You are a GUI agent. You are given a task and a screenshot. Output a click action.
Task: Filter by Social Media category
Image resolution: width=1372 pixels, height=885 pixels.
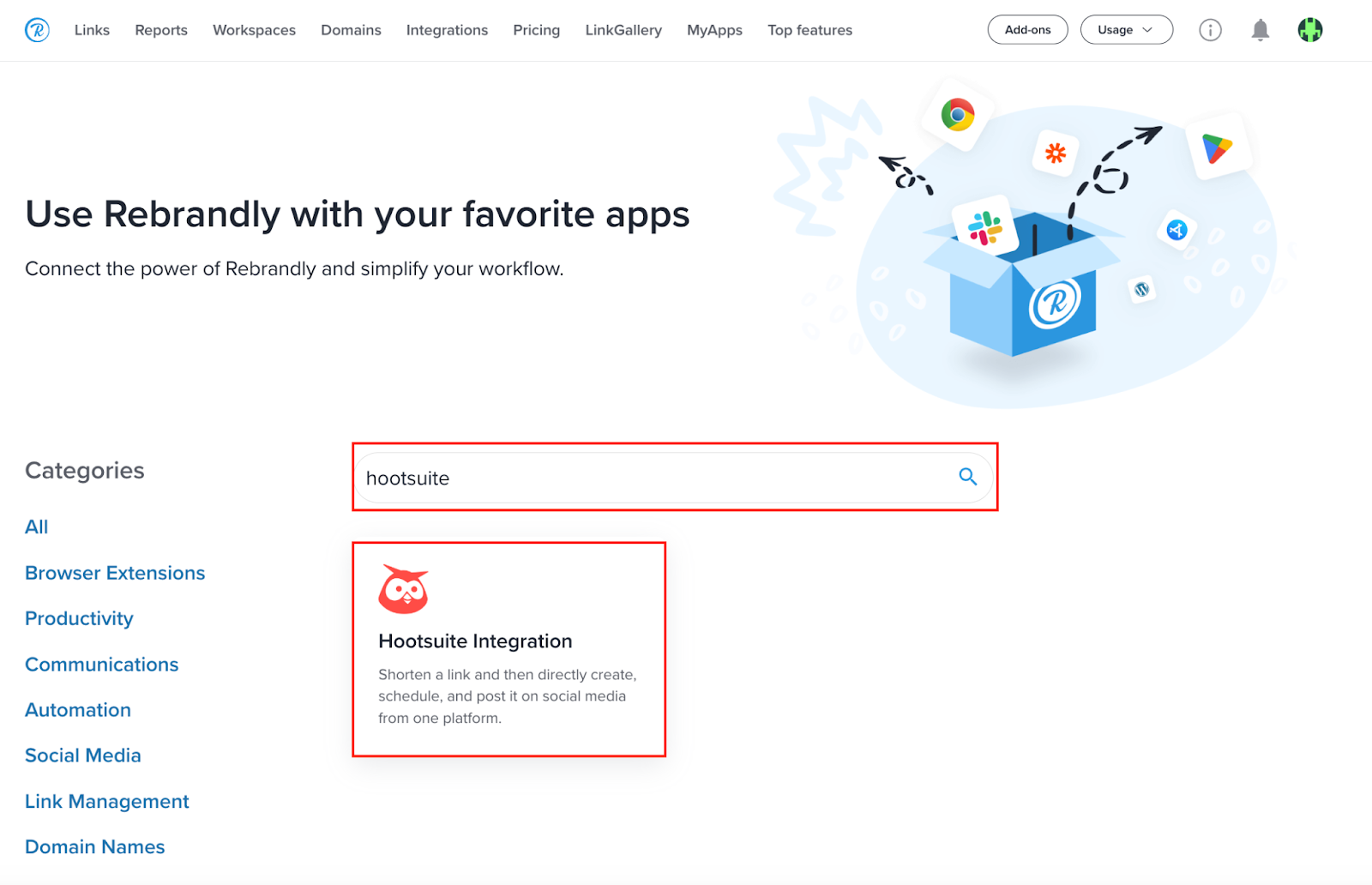[x=83, y=756]
